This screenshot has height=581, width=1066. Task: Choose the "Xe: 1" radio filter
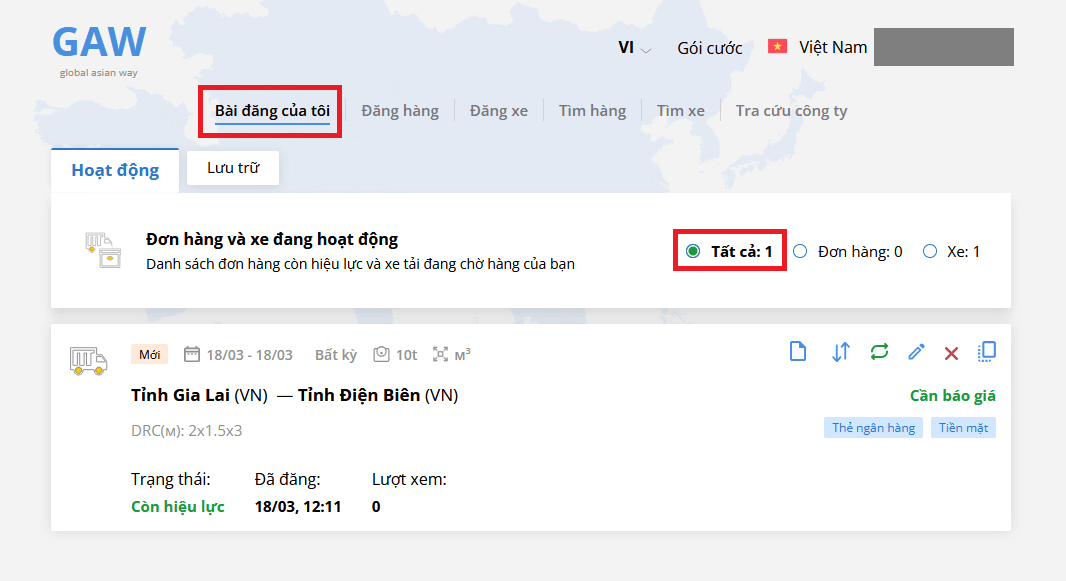click(930, 252)
